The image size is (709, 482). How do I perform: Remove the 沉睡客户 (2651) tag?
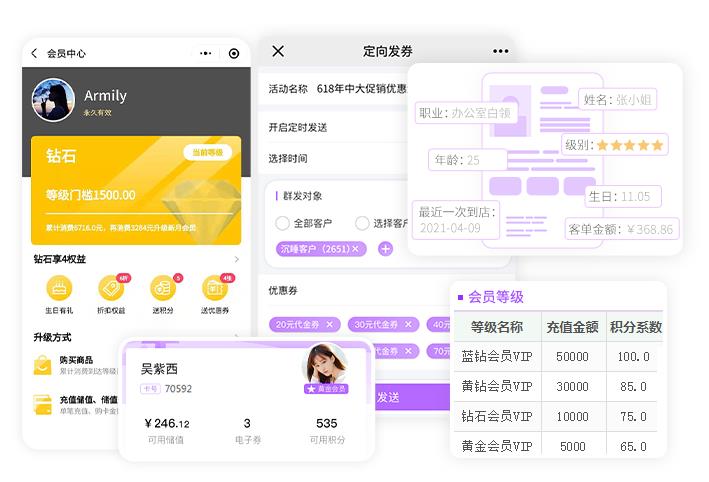point(355,249)
